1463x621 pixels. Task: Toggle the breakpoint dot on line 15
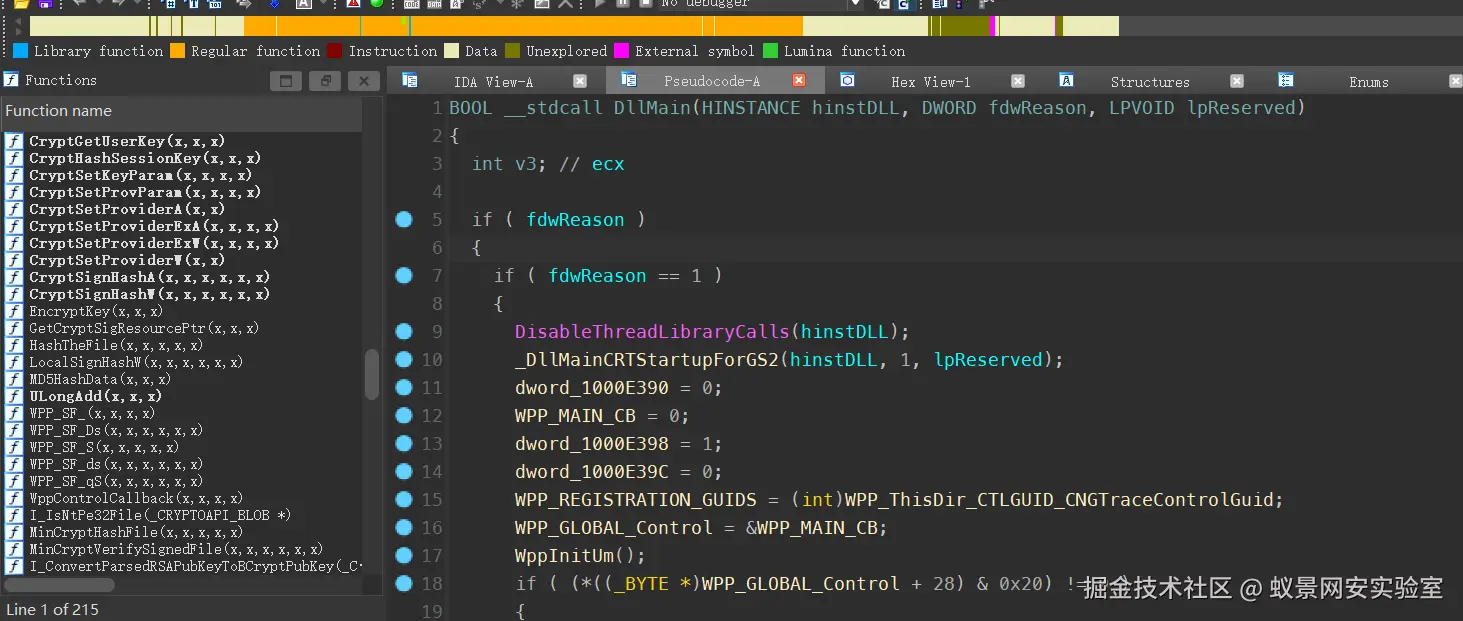404,500
